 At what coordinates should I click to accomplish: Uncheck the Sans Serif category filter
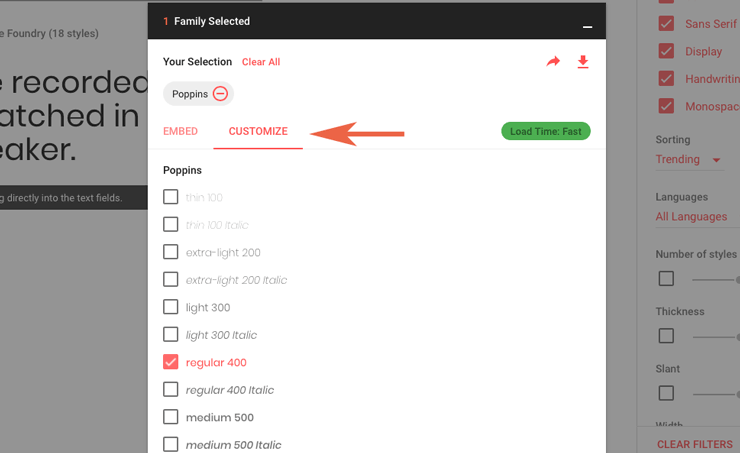pos(666,23)
